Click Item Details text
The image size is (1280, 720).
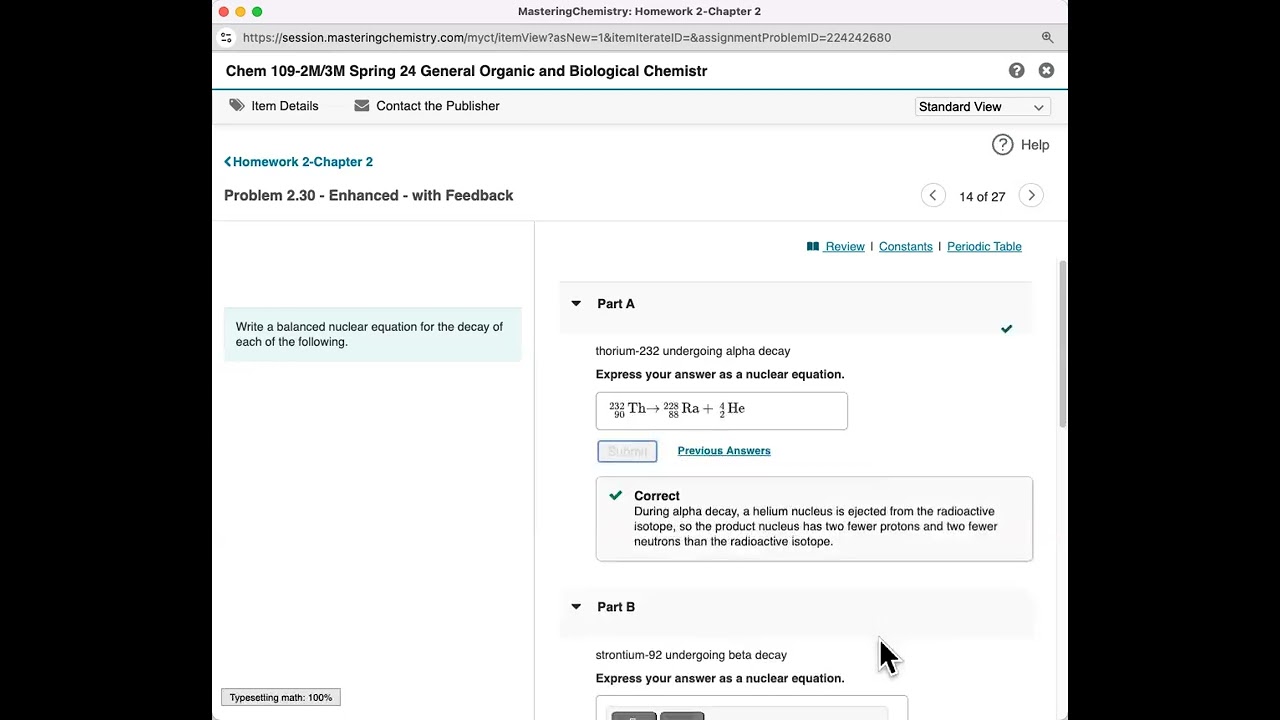pyautogui.click(x=285, y=106)
